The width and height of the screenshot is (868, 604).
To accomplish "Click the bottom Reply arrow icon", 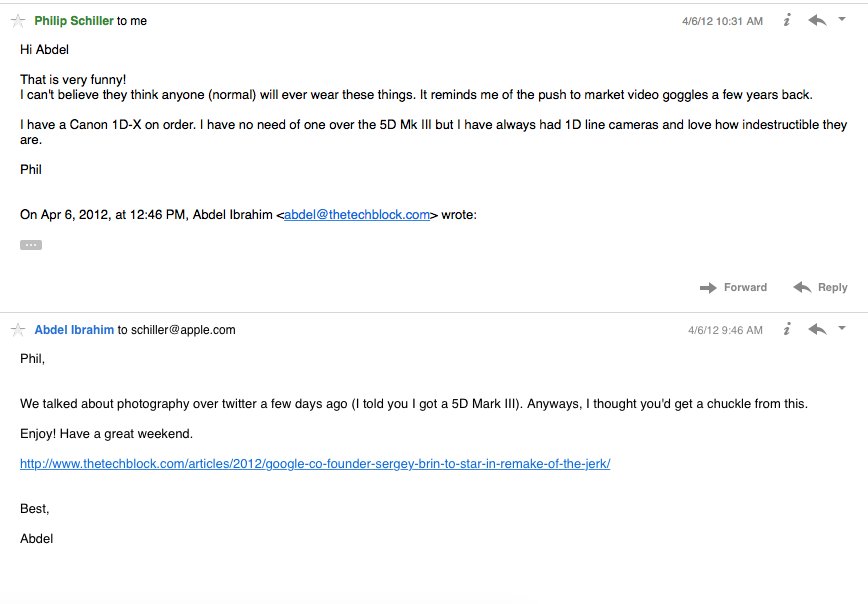I will [802, 287].
